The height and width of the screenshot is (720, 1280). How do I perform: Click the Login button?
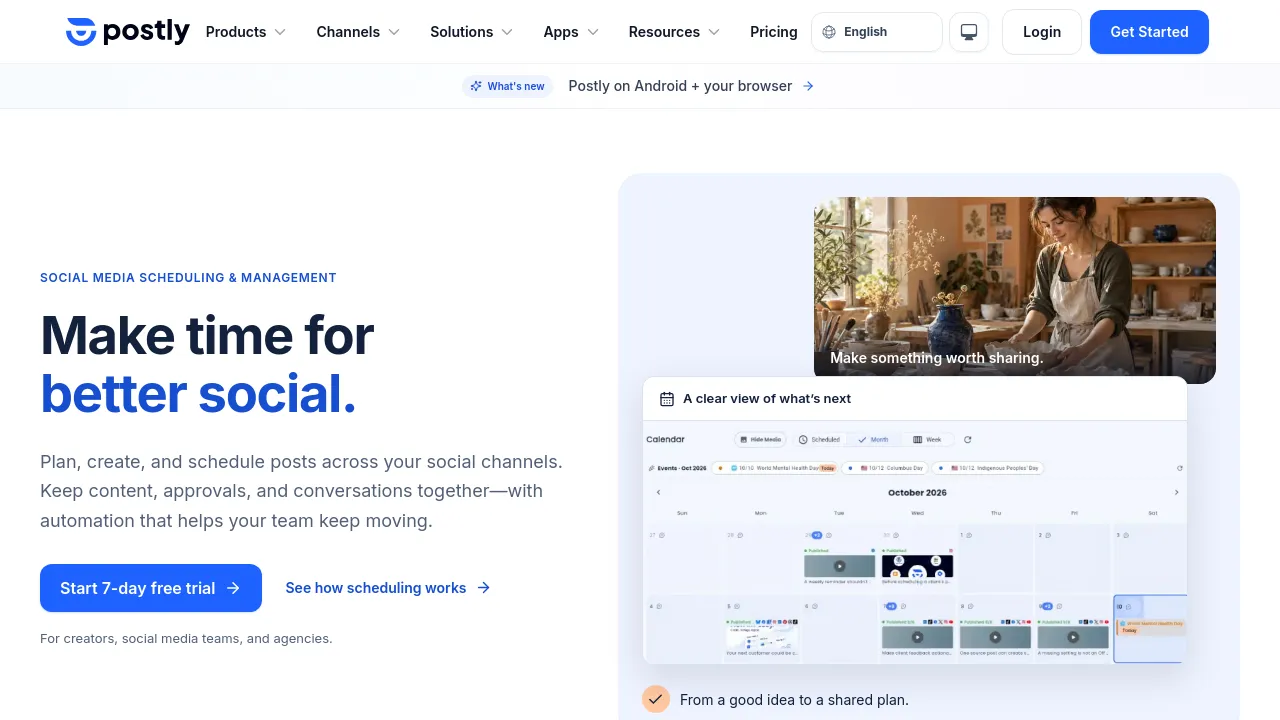(1042, 32)
